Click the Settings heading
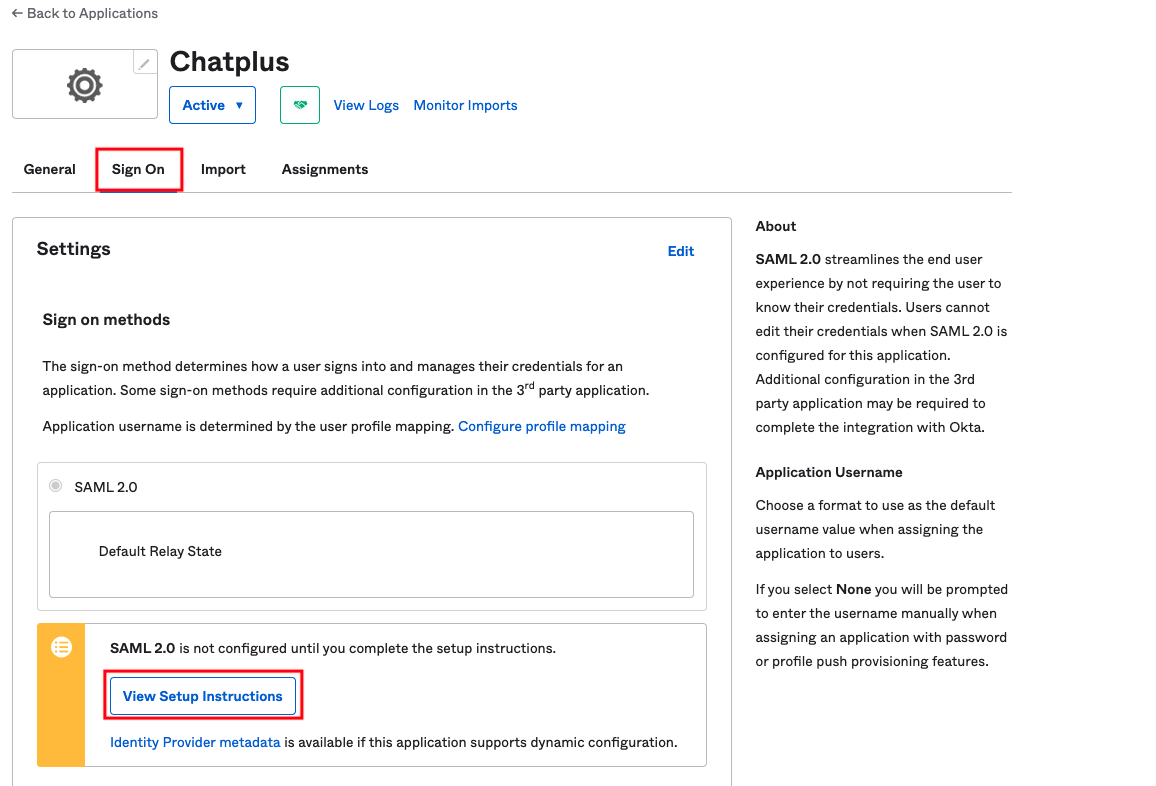1156x786 pixels. [74, 248]
